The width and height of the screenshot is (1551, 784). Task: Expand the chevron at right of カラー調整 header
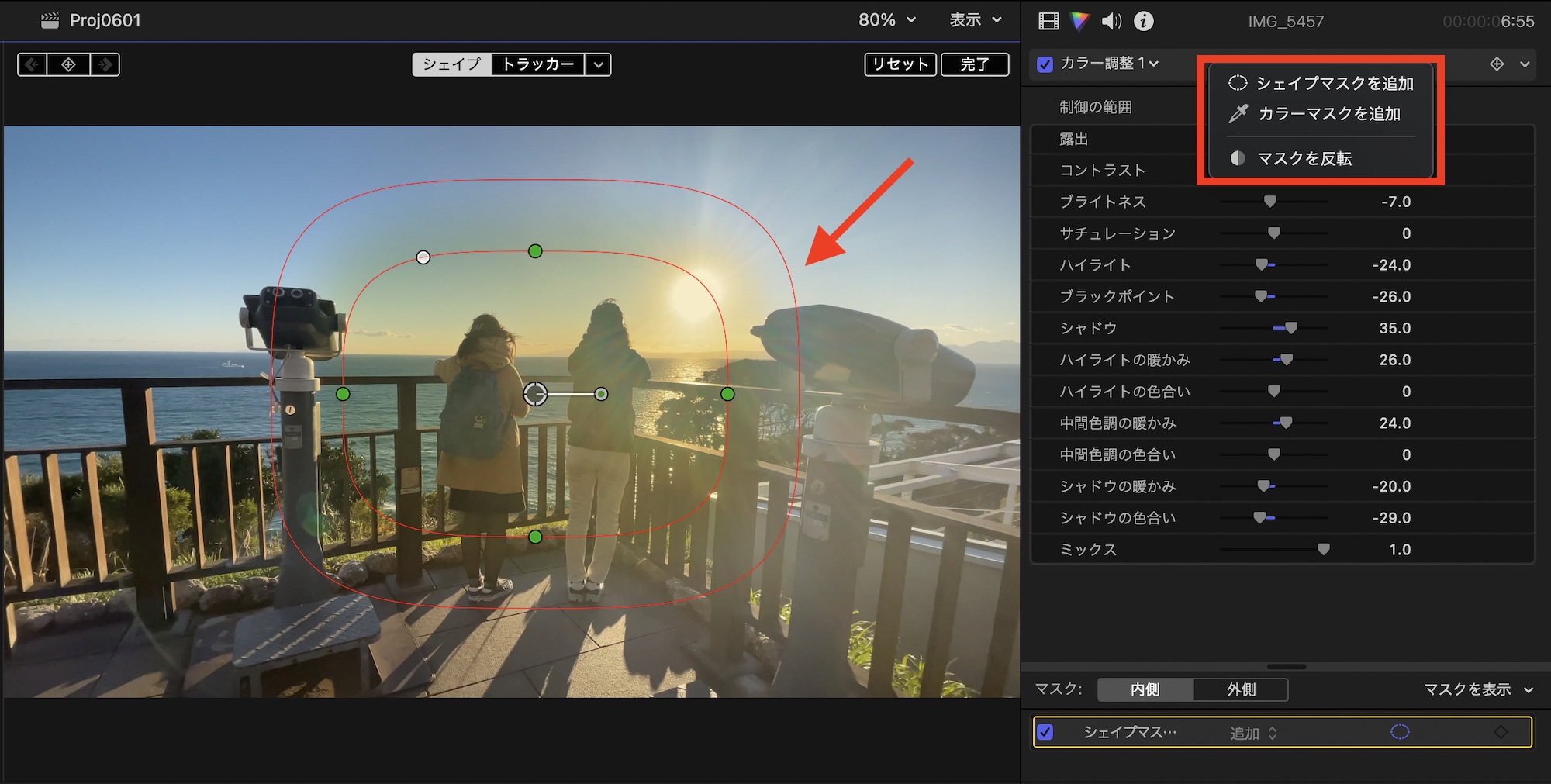click(x=1525, y=64)
